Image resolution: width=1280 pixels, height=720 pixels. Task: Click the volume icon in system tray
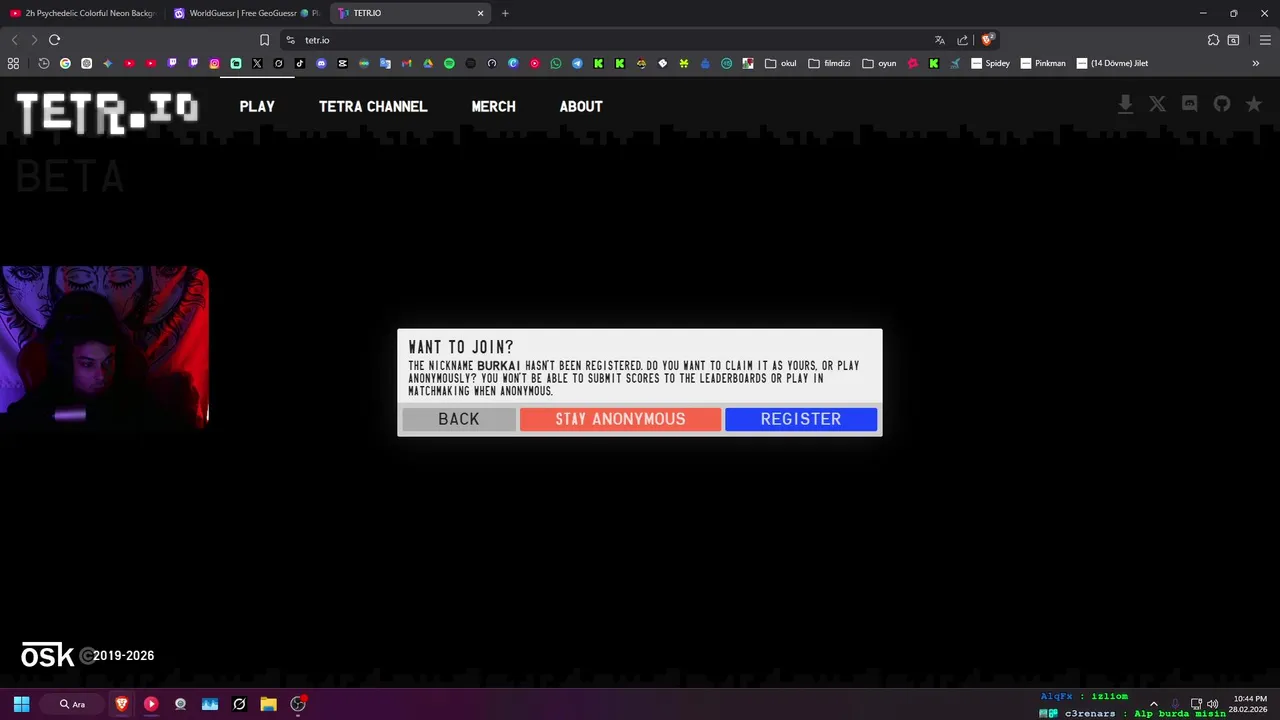coord(1213,704)
